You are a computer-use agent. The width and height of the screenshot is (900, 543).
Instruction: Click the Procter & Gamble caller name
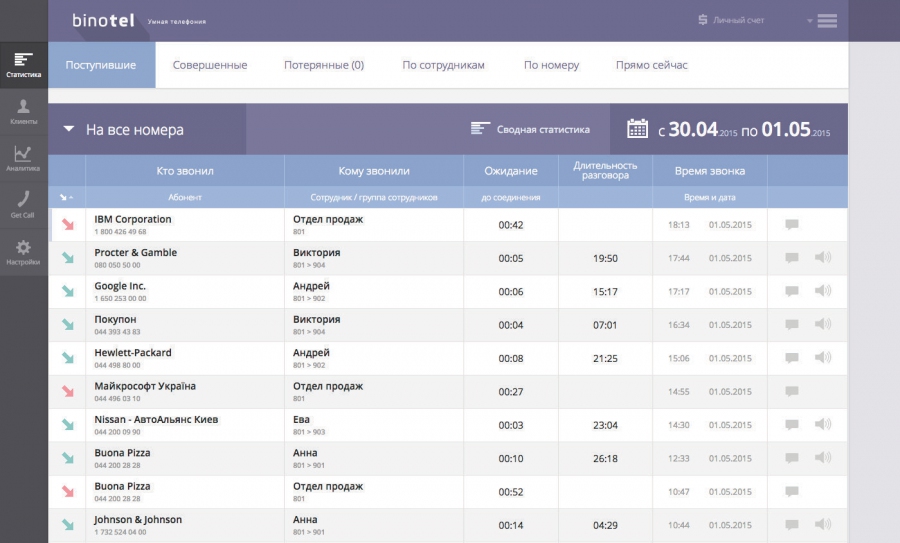(135, 253)
